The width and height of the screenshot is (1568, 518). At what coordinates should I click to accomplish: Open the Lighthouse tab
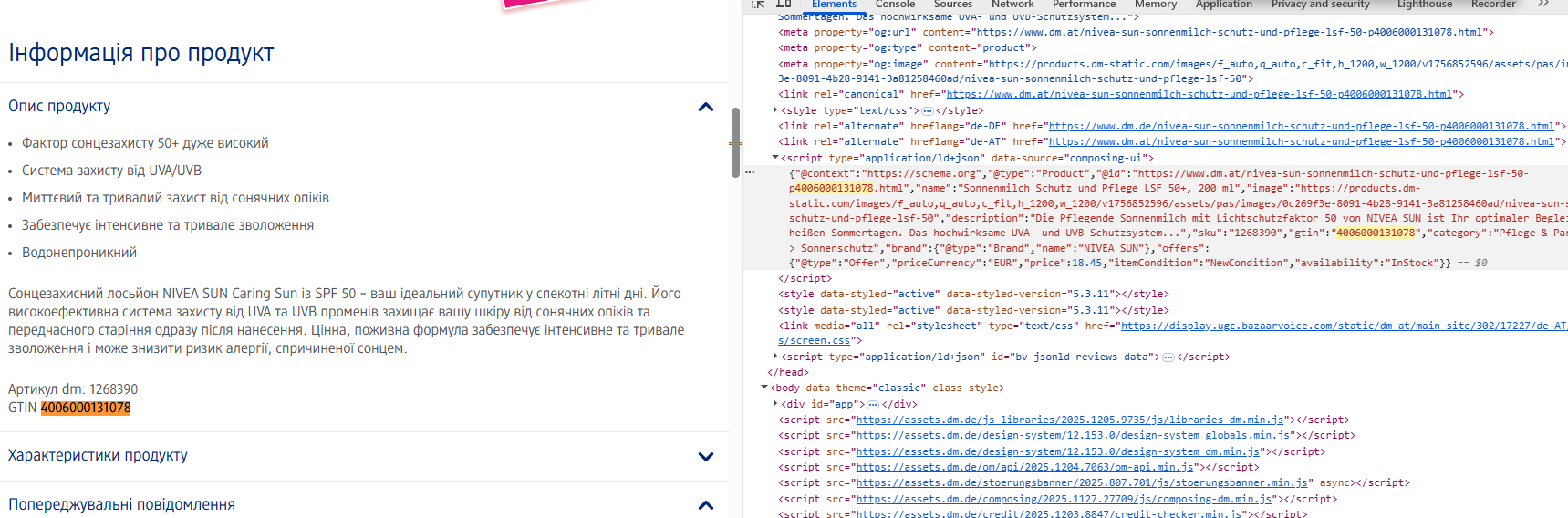(1425, 5)
